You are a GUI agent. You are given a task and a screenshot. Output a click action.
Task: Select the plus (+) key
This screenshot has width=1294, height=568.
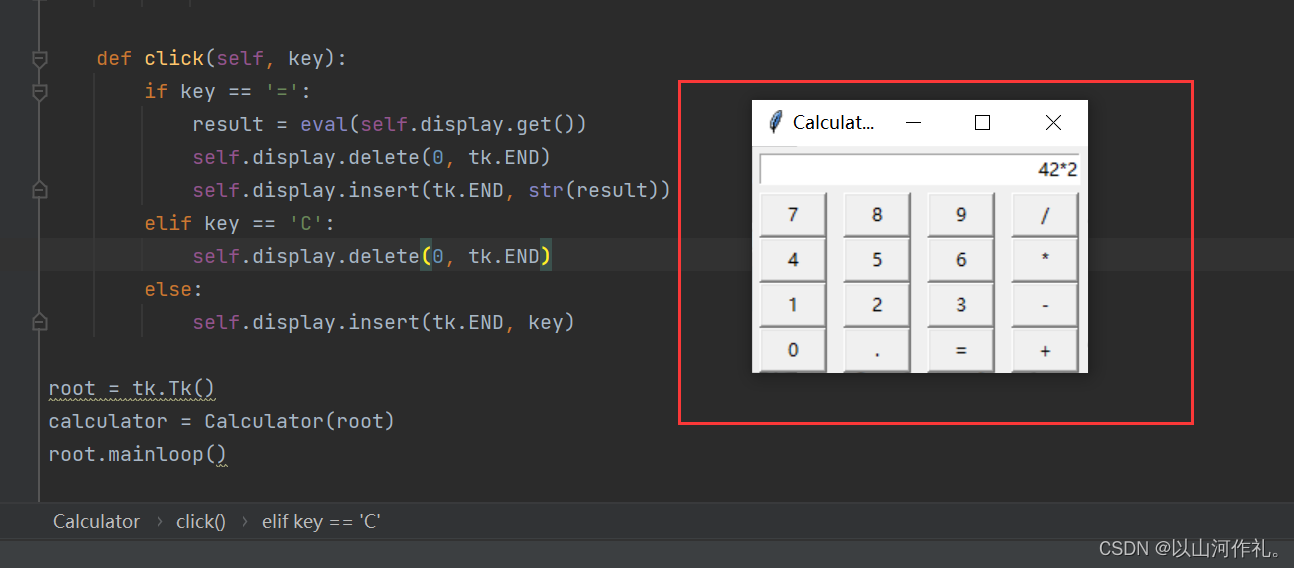coord(1045,350)
